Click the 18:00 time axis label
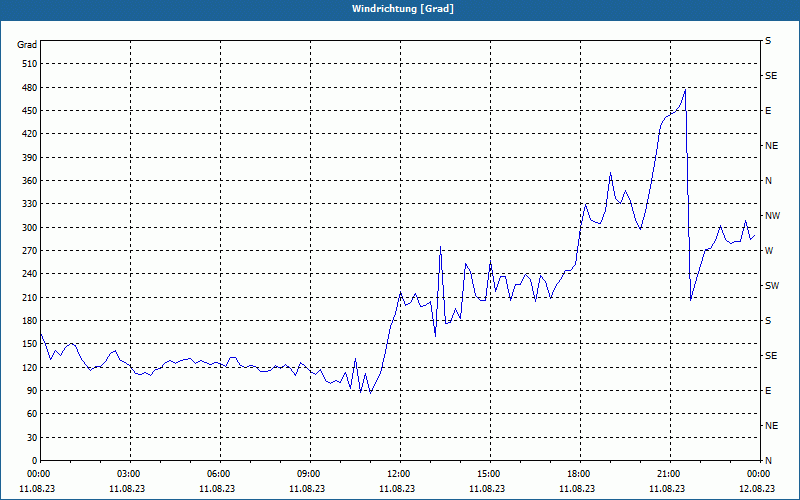 [x=581, y=473]
